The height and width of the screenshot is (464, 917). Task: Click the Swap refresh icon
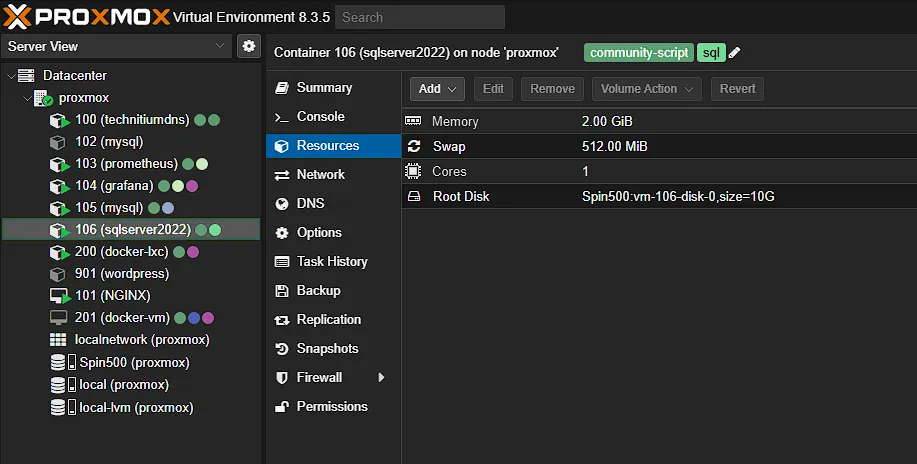click(x=413, y=146)
